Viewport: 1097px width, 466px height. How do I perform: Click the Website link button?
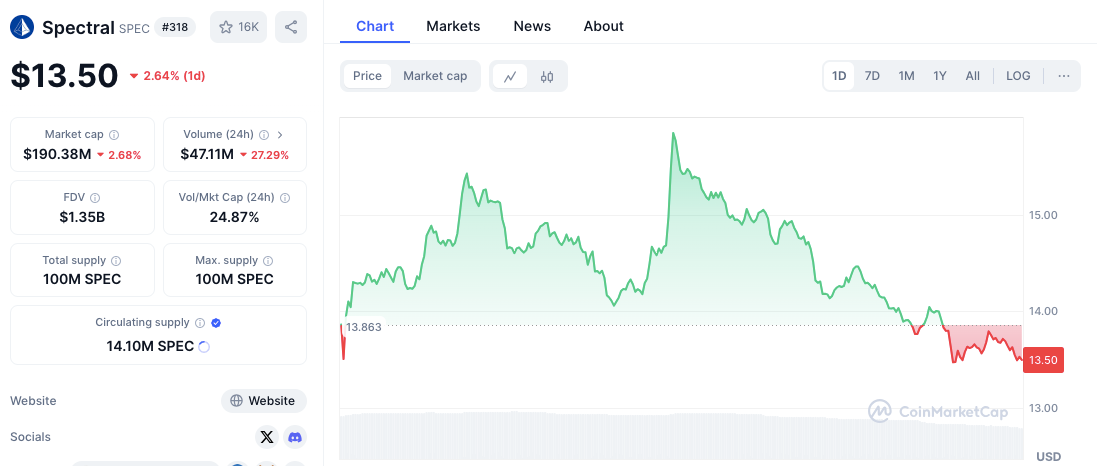pos(263,401)
